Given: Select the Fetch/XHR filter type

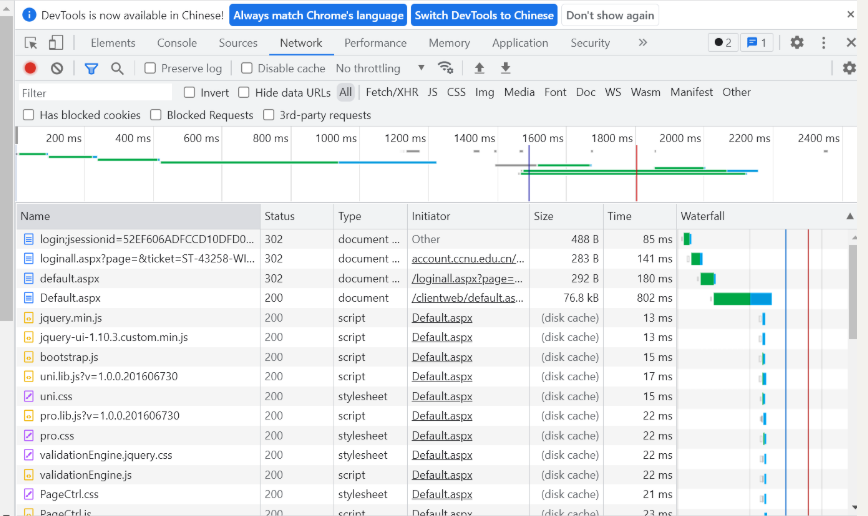Looking at the screenshot, I should pyautogui.click(x=392, y=92).
